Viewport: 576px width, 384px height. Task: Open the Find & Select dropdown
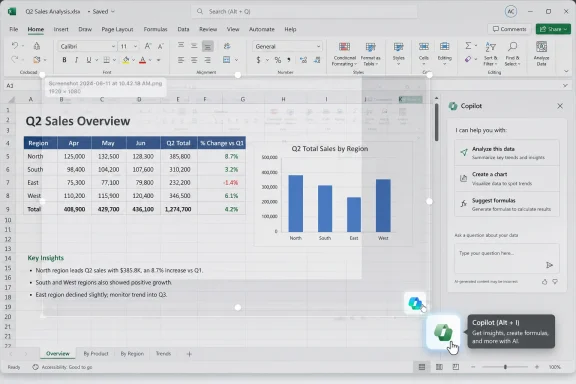(512, 54)
